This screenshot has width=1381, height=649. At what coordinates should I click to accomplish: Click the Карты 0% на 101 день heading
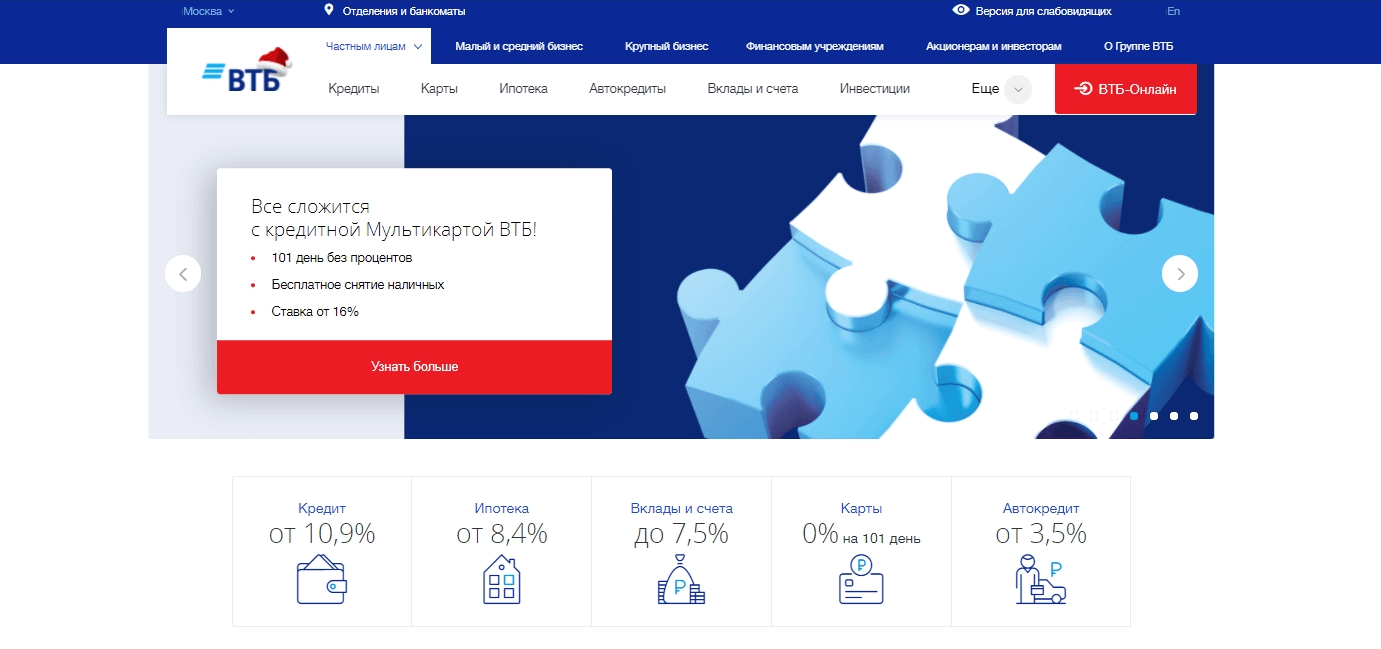861,523
